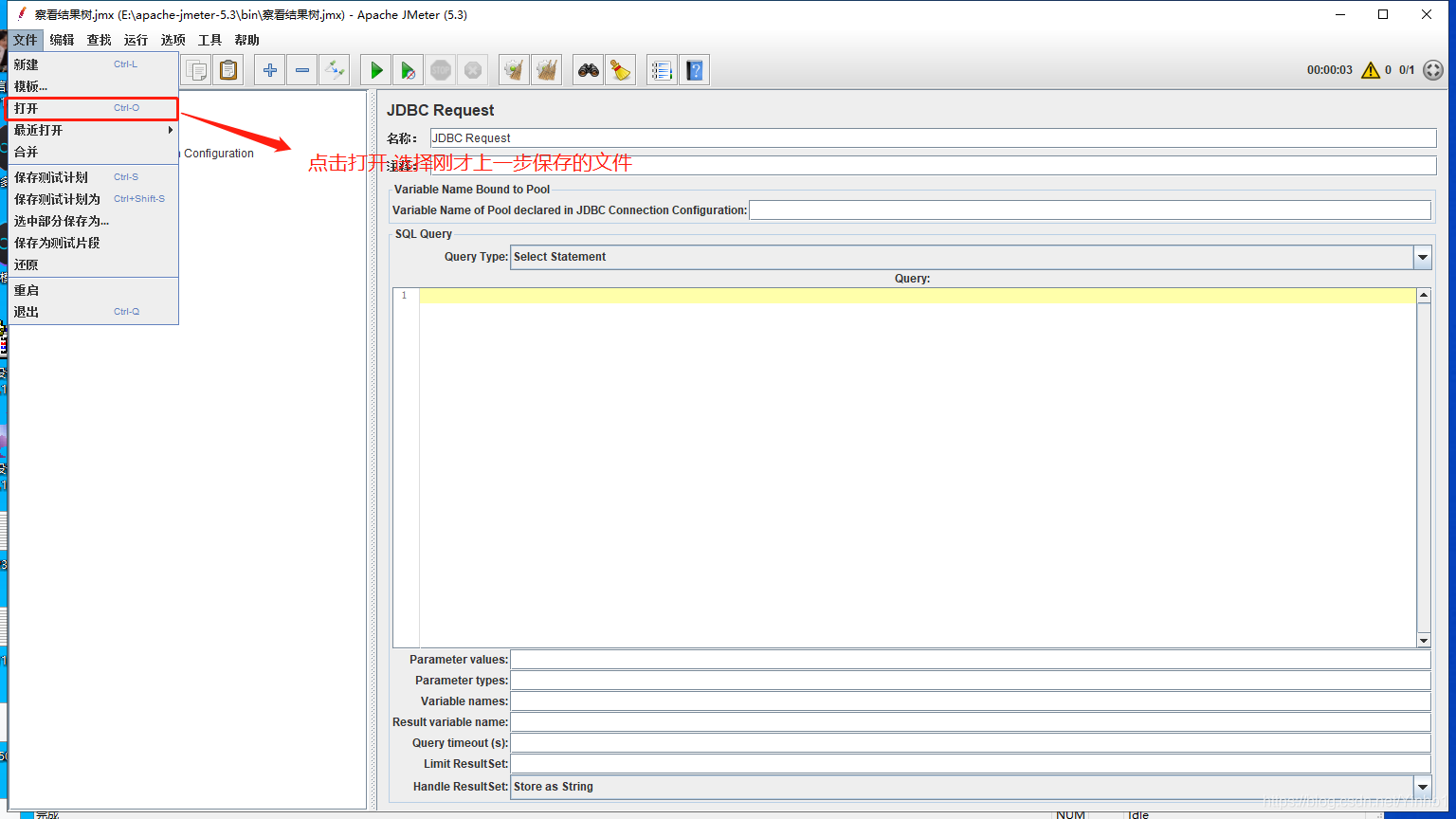This screenshot has width=1456, height=819.
Task: Click the JMeter feather icon in title bar
Action: [23, 14]
